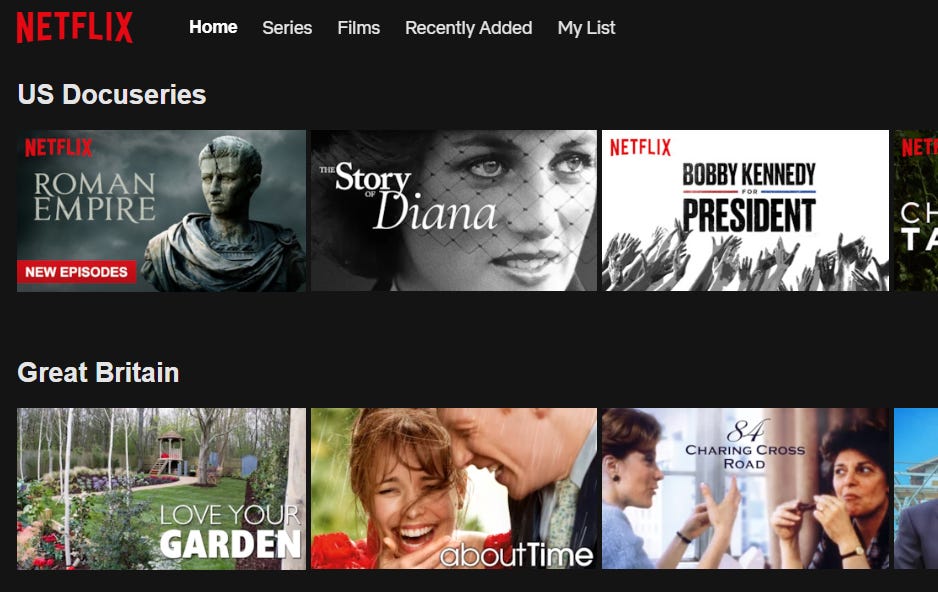Click the Netflix badge on Roman Empire
This screenshot has width=938, height=592.
(59, 148)
